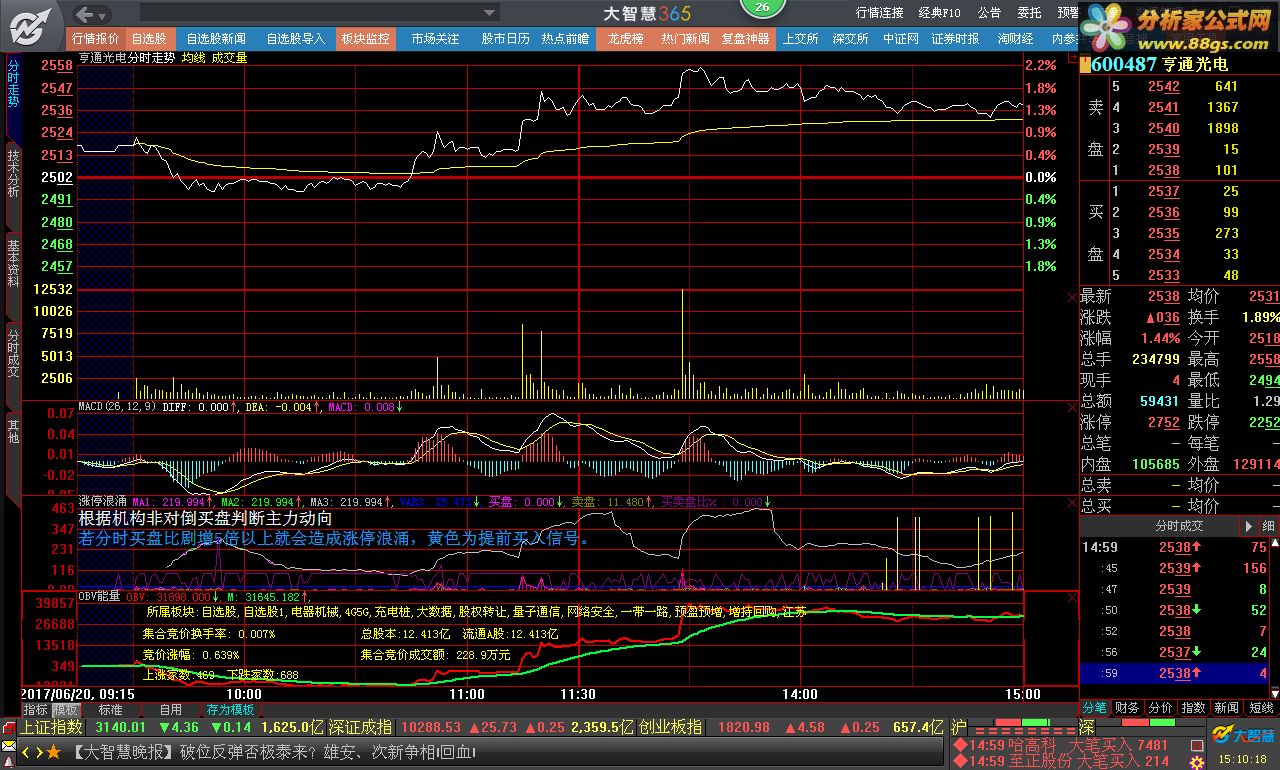The image size is (1280, 770).
Task: Switch to the 指数 tab in right panel
Action: pyautogui.click(x=1193, y=708)
